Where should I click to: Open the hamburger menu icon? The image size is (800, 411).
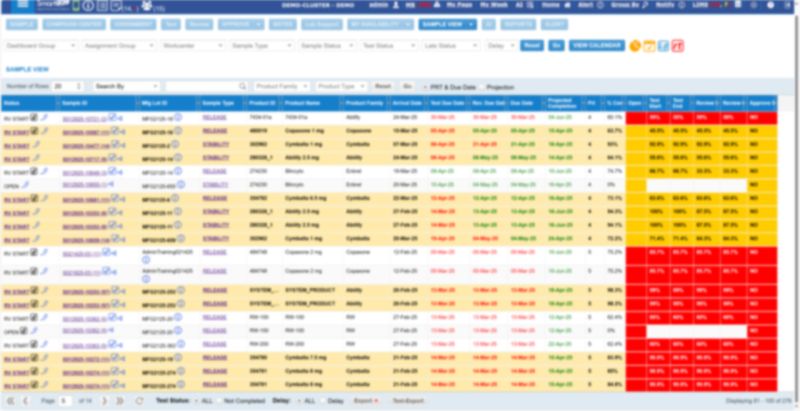pos(21,5)
